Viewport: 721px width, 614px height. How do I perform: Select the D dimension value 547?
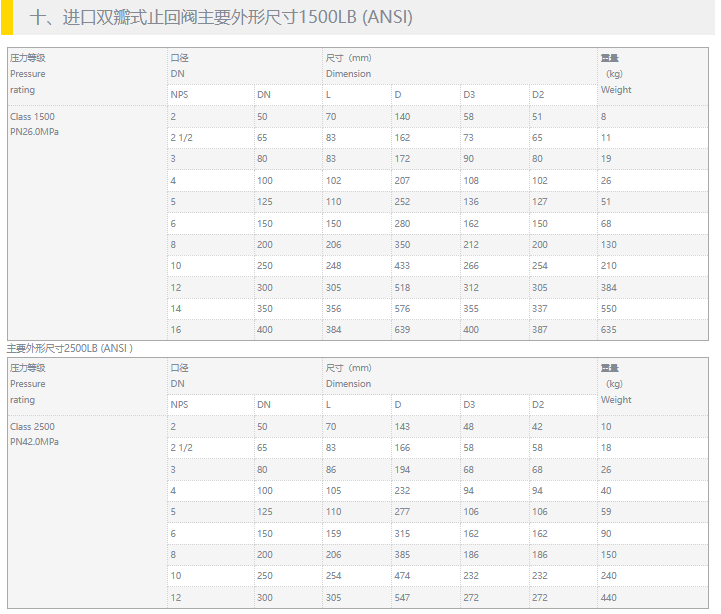tap(402, 598)
